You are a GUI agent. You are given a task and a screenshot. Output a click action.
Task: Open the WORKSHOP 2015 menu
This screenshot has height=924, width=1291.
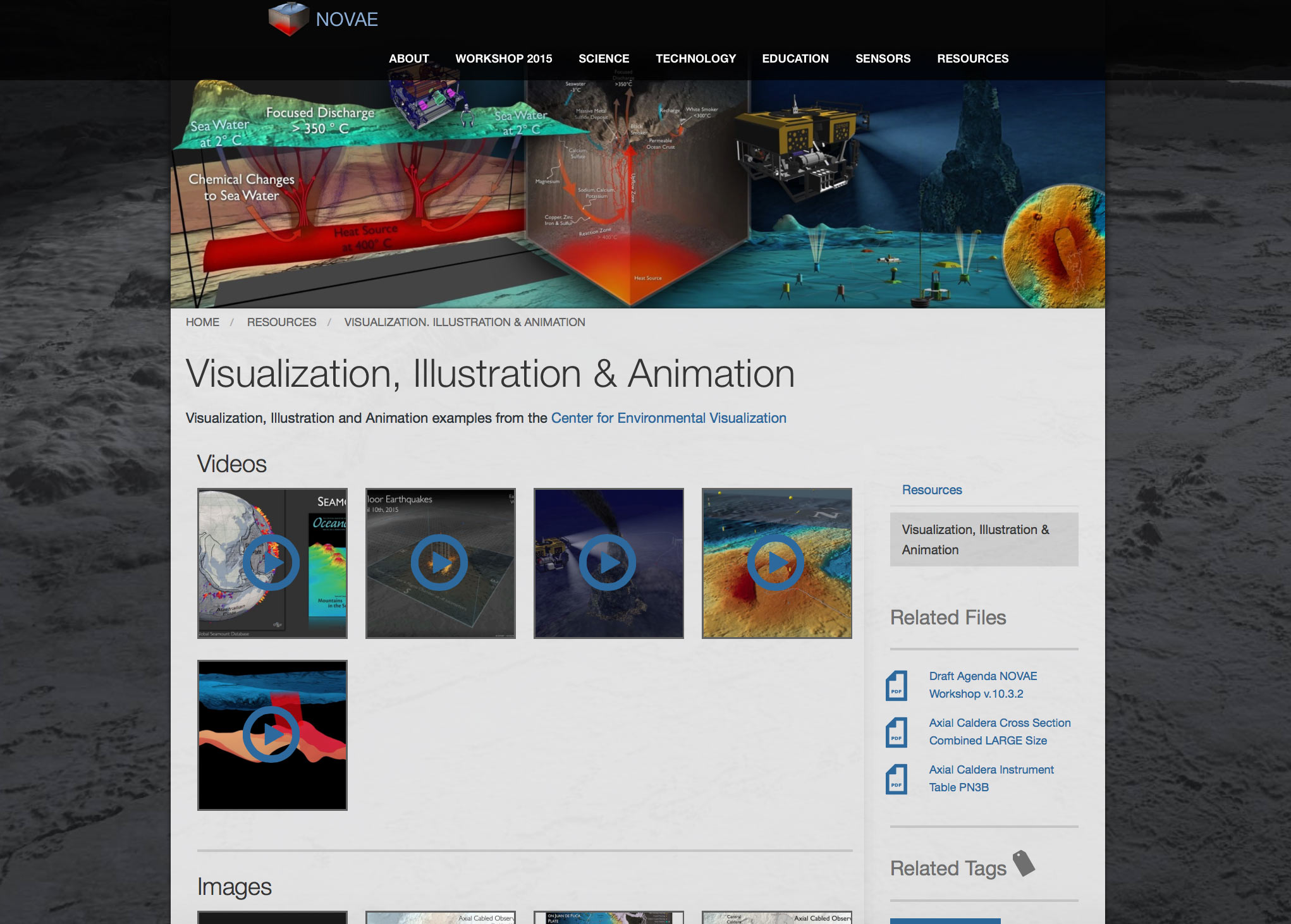point(503,59)
